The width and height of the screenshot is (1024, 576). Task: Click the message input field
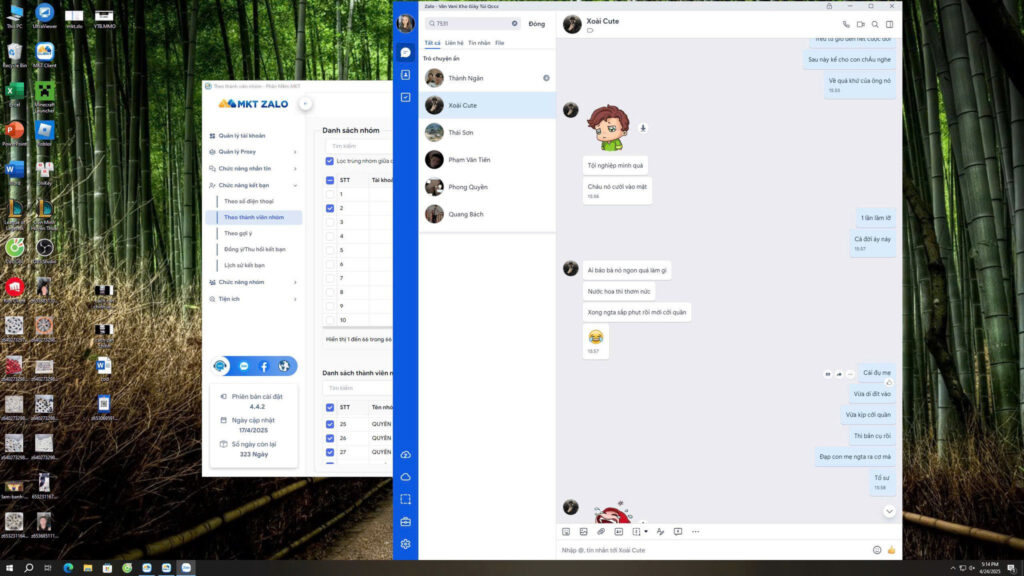(x=710, y=550)
